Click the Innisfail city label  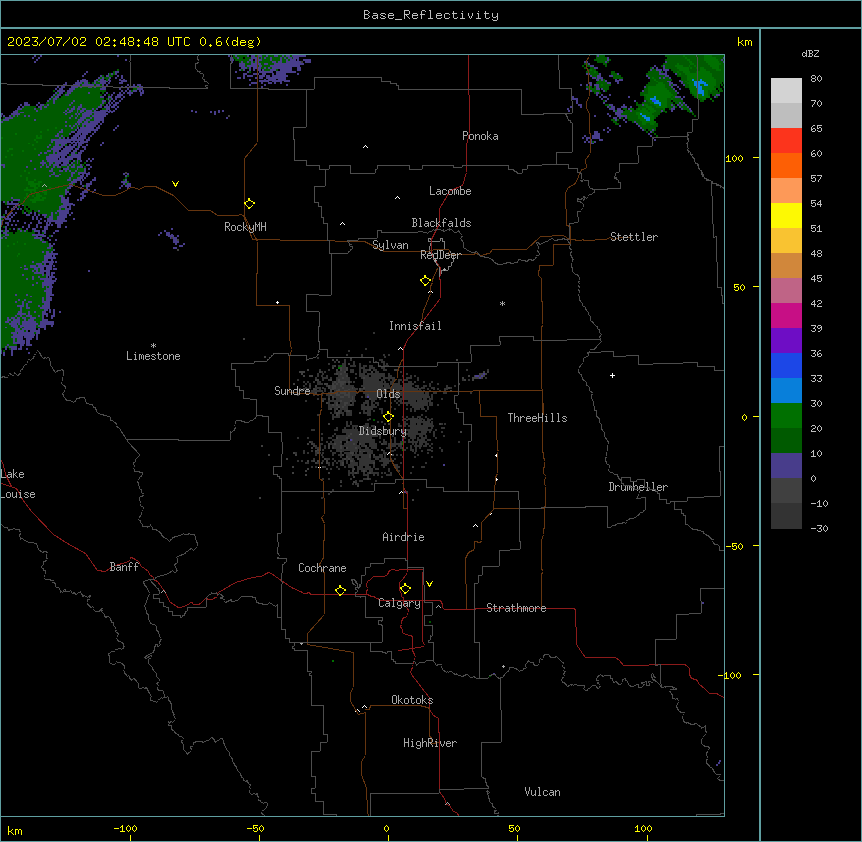pos(415,326)
